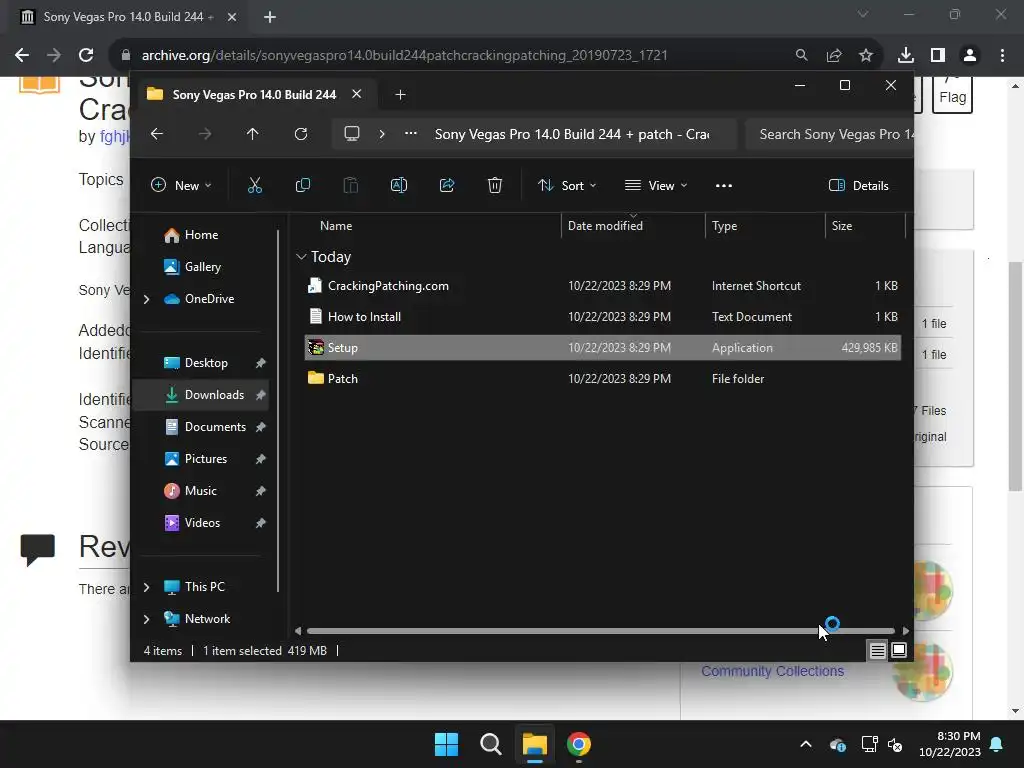Image resolution: width=1024 pixels, height=768 pixels.
Task: Open the Sort dropdown menu
Action: 567,185
